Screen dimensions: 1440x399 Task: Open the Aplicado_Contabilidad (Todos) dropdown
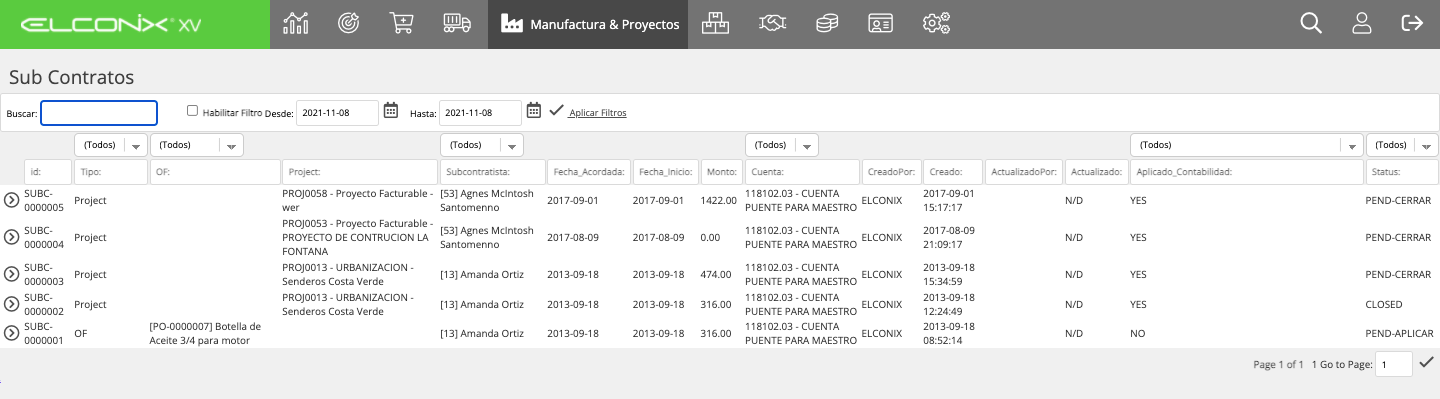pyautogui.click(x=1247, y=146)
